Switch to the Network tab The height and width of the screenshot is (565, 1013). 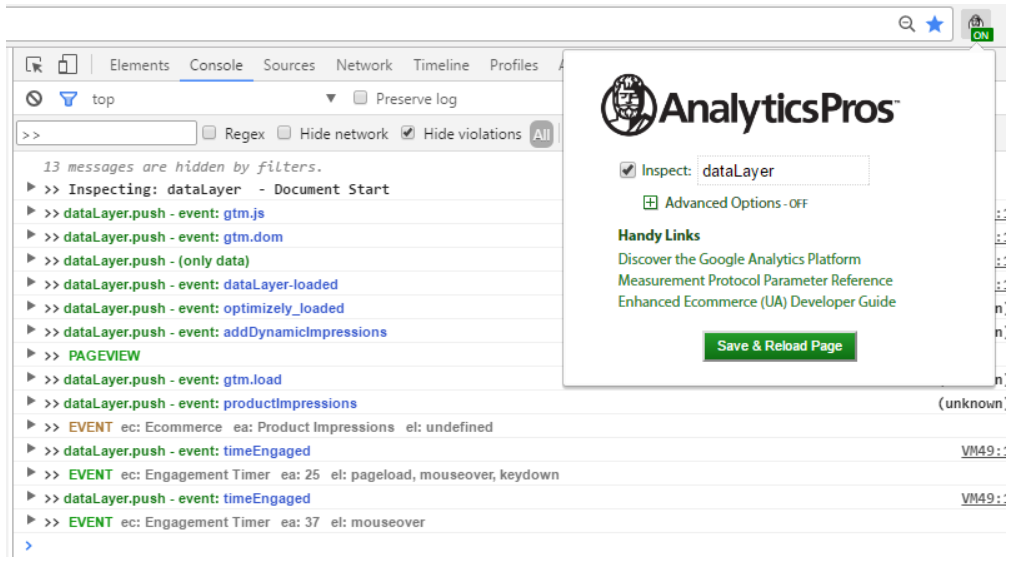[x=364, y=65]
